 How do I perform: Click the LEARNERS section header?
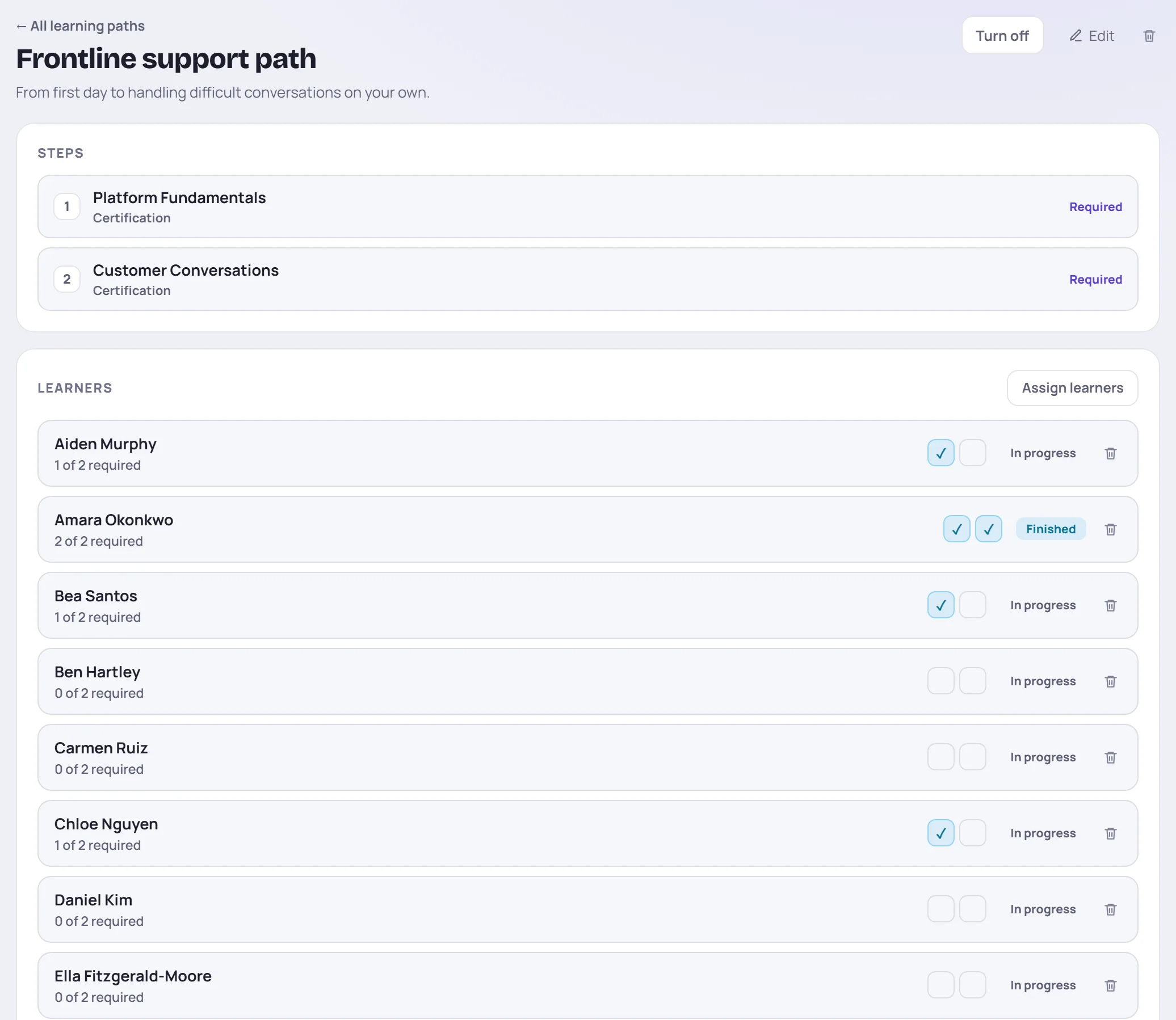coord(74,388)
